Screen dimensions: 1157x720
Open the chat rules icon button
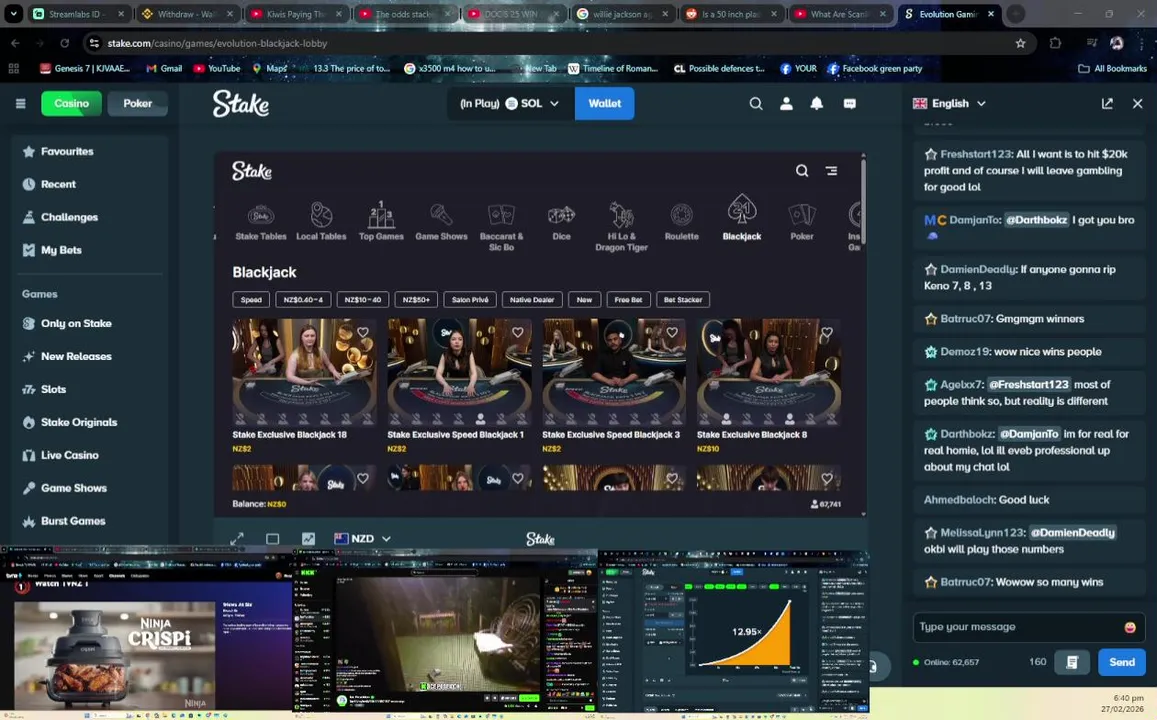1072,662
